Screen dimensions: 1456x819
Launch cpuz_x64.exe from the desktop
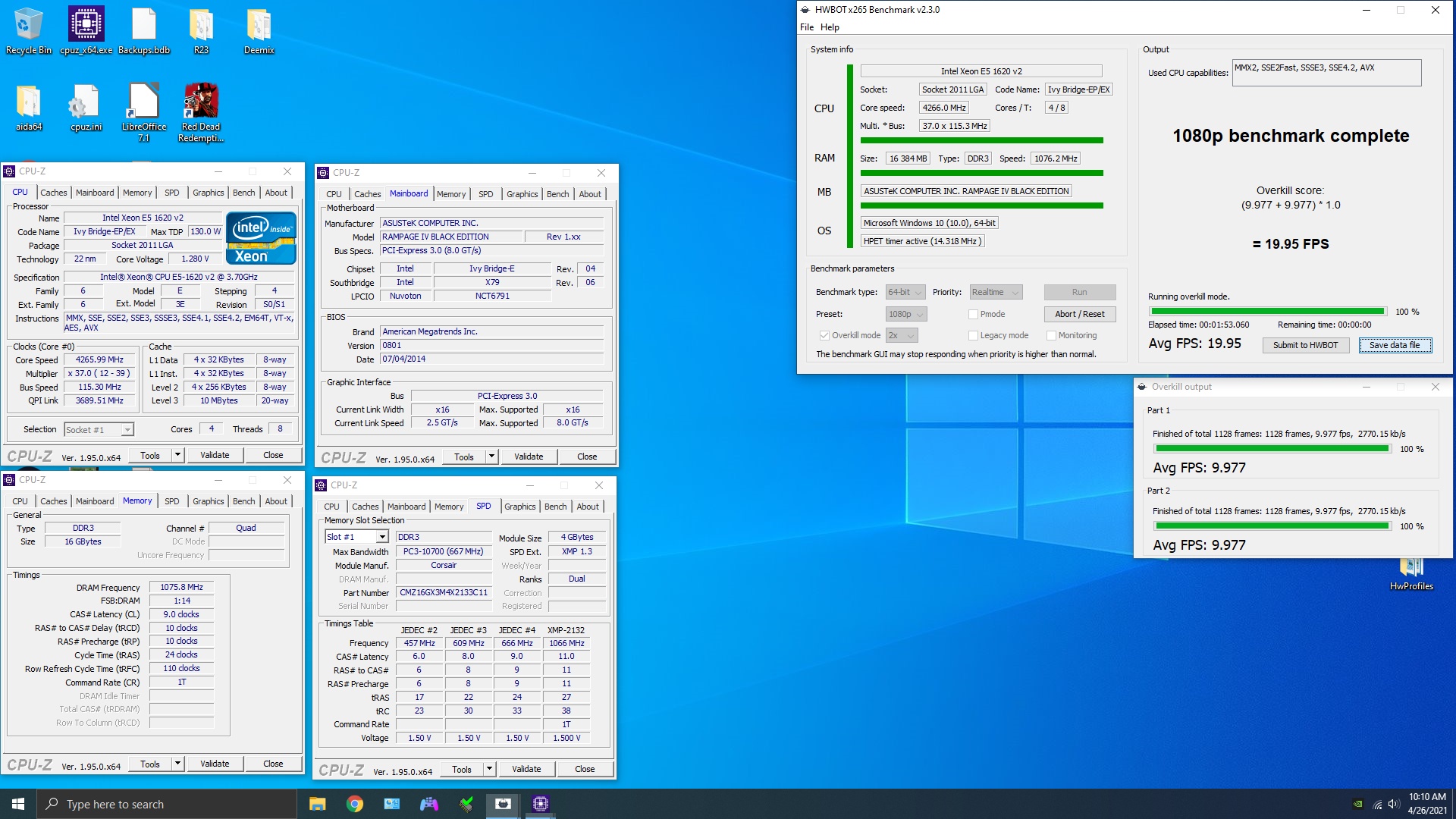86,30
